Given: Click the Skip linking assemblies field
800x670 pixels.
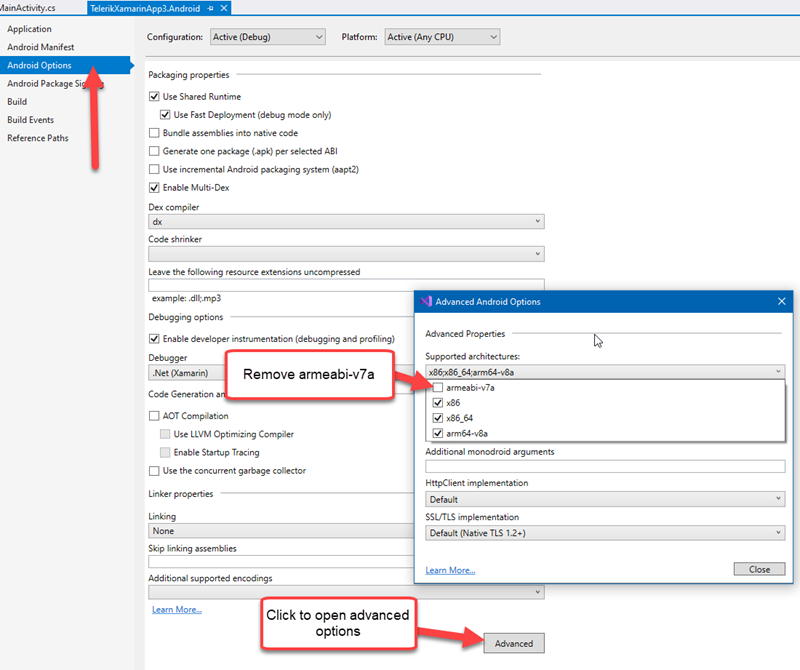Looking at the screenshot, I should (x=281, y=561).
